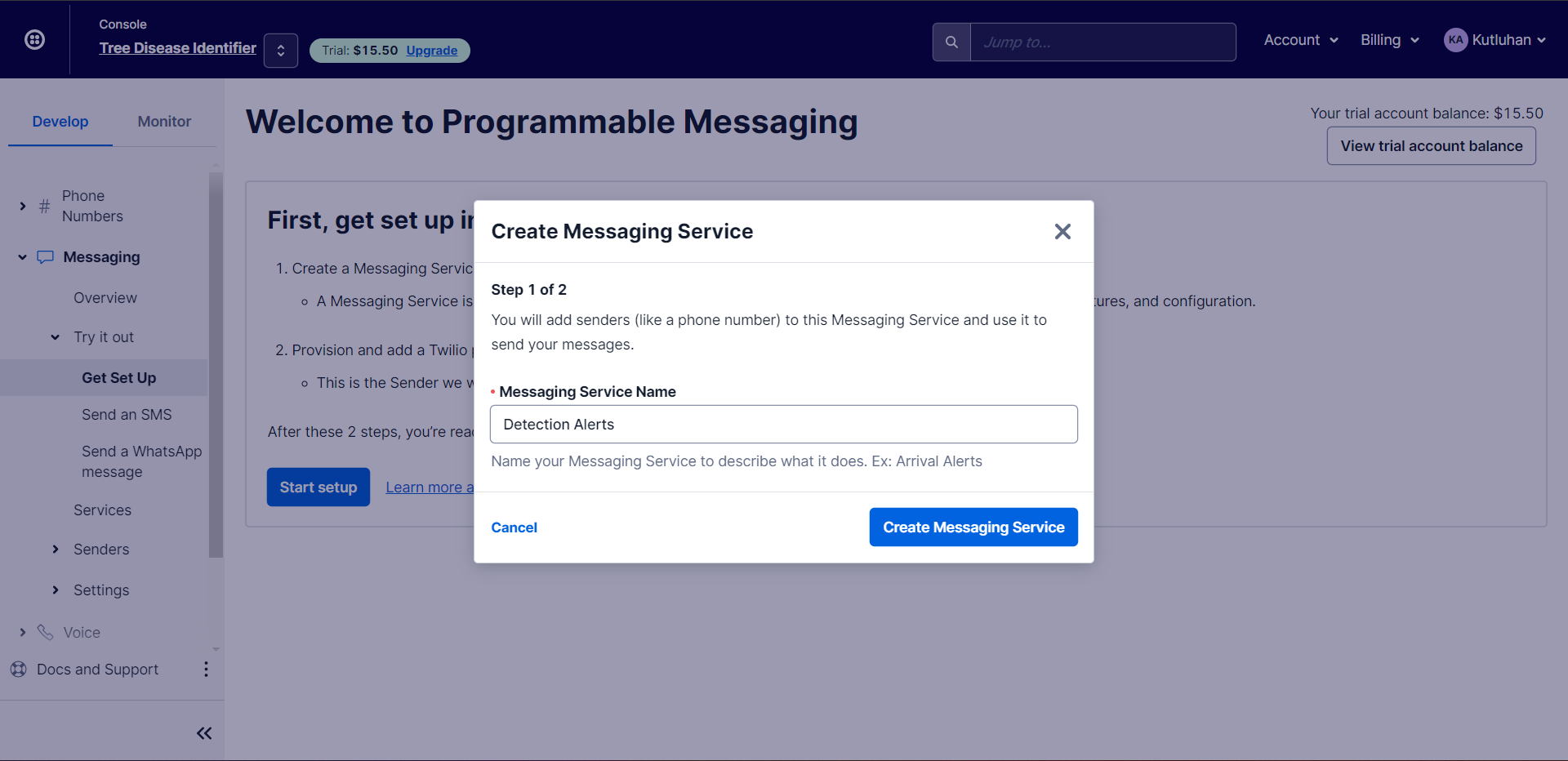Click the Twilio home logo icon
1568x761 pixels.
34,39
